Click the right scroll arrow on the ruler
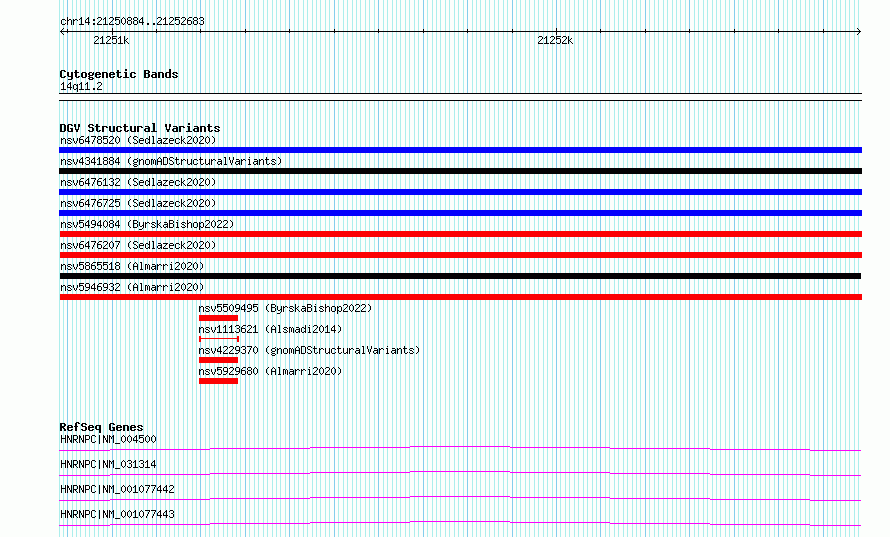Screen dimensions: 890x537 click(858, 31)
